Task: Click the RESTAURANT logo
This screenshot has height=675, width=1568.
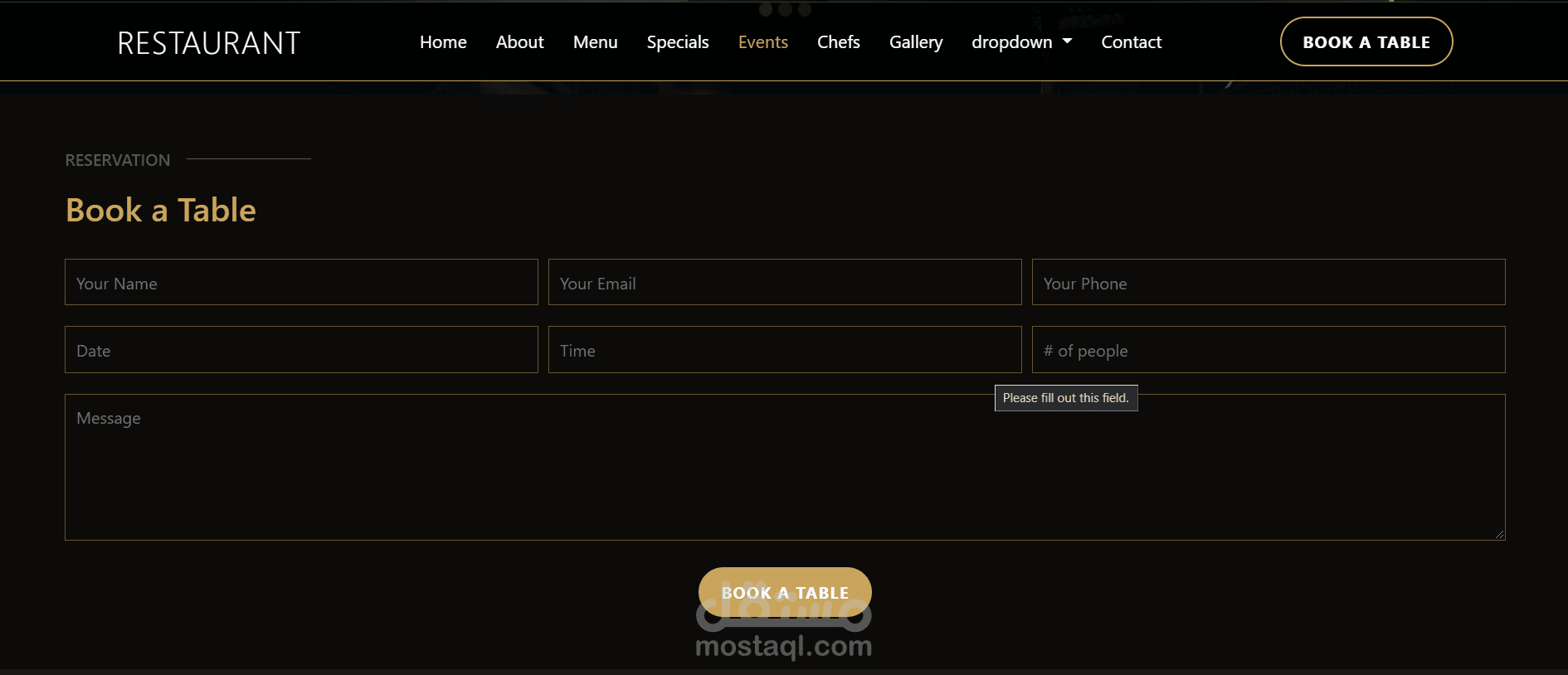Action: pyautogui.click(x=209, y=43)
